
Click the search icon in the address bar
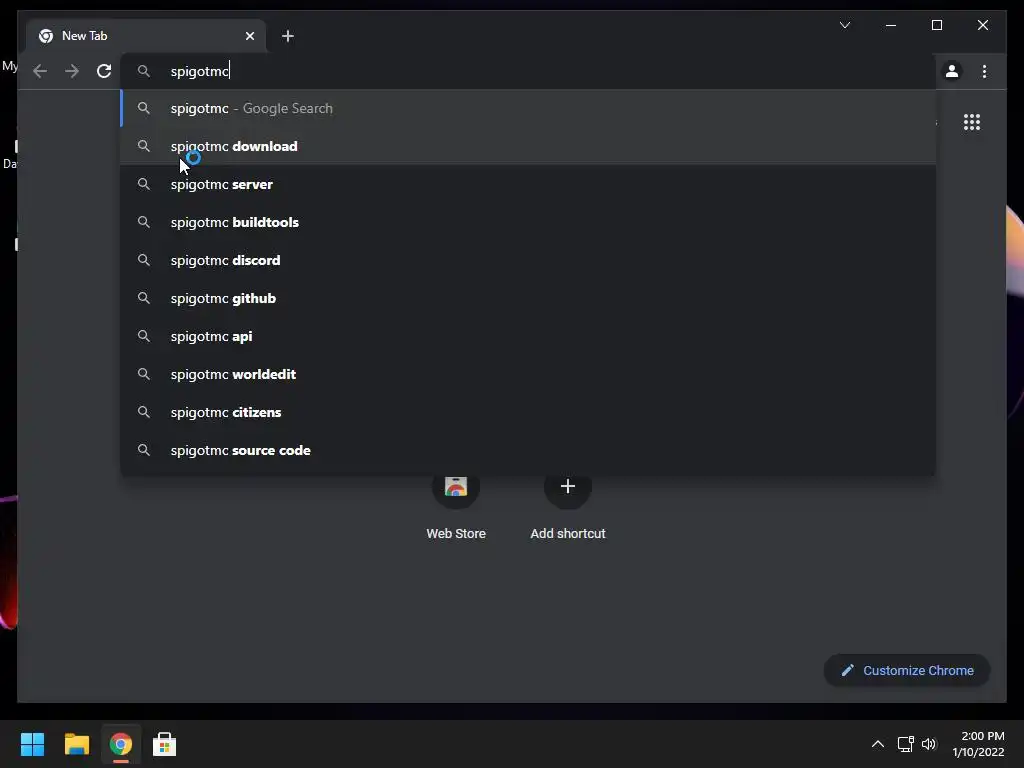point(144,71)
